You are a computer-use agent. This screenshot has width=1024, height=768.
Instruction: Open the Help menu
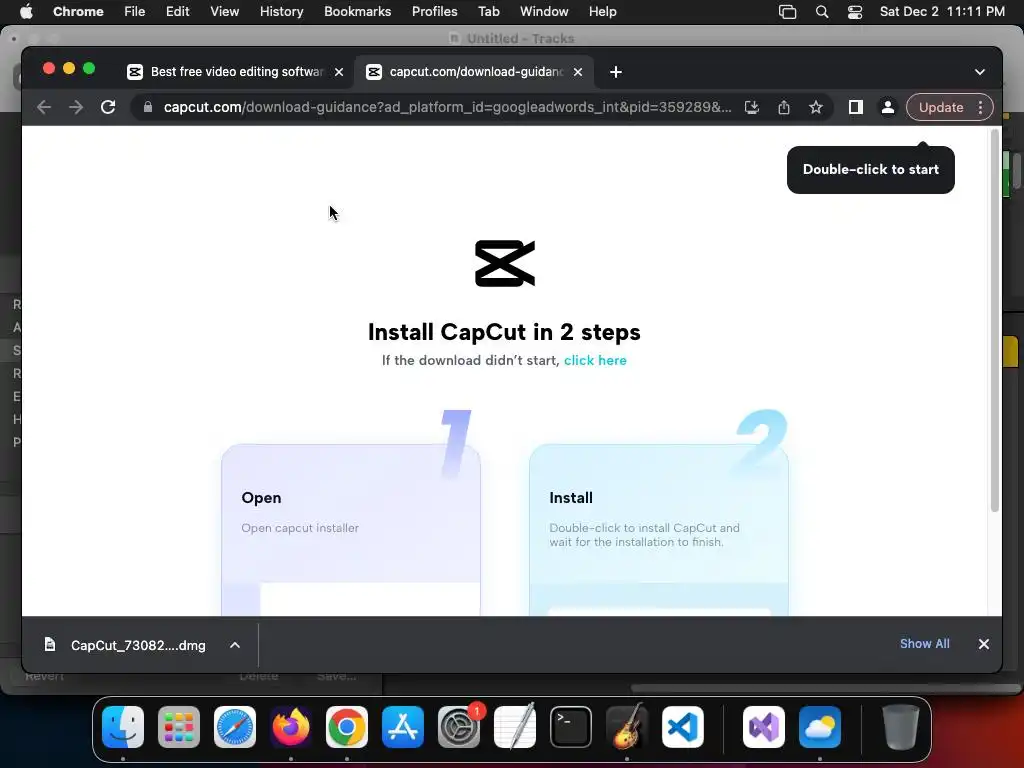[x=602, y=12]
